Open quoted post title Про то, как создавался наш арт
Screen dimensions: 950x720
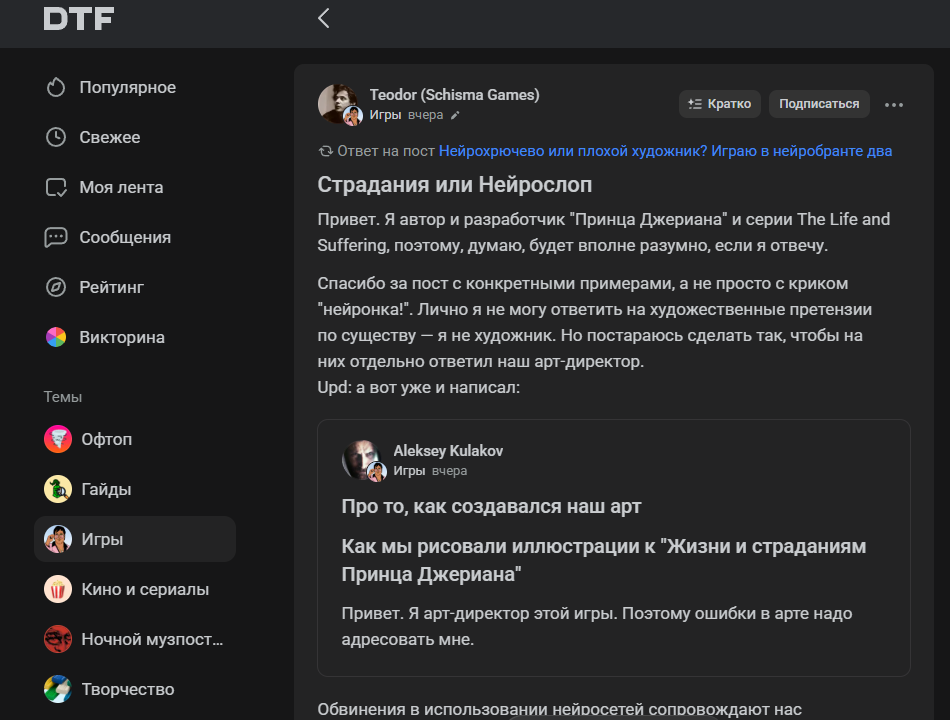[491, 506]
